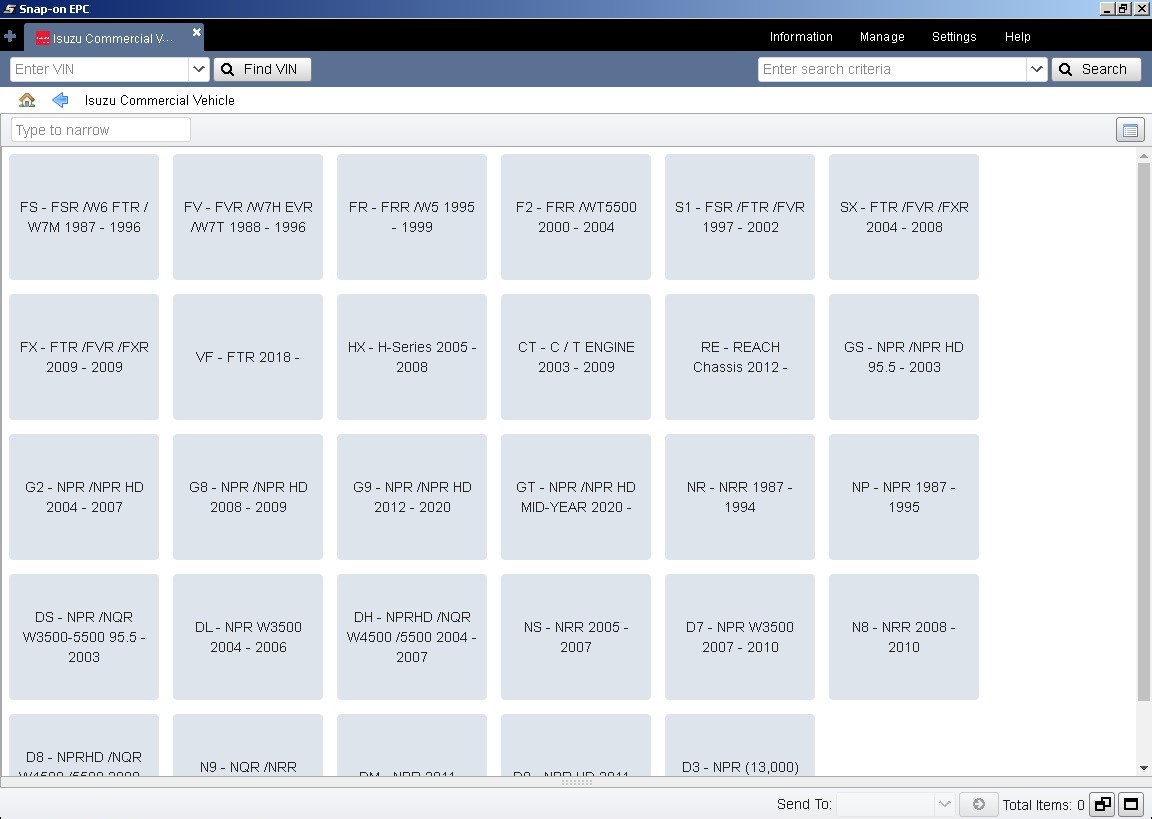1152x819 pixels.
Task: Open DL - NPR W3500 2004-2006 tile
Action: [x=248, y=637]
